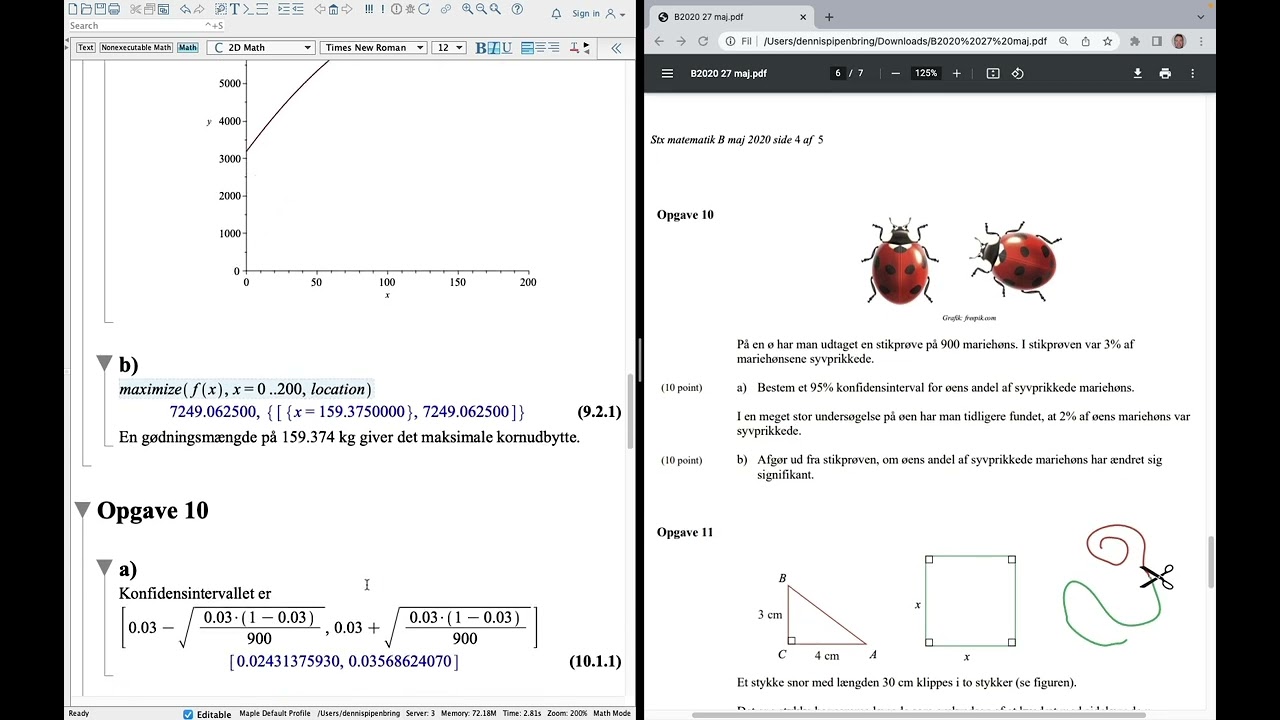Increase PDF zoom with plus button
The width and height of the screenshot is (1280, 720).
point(957,73)
